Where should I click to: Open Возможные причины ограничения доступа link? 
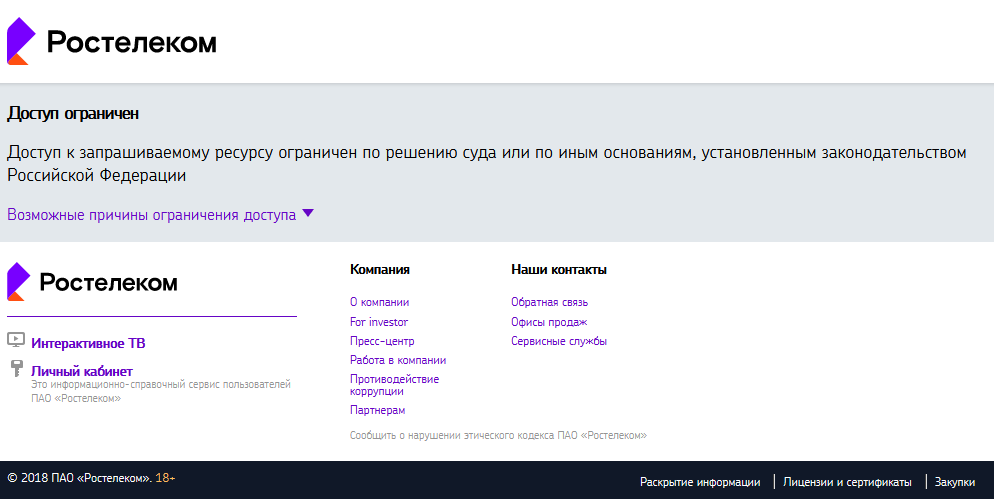(x=152, y=215)
